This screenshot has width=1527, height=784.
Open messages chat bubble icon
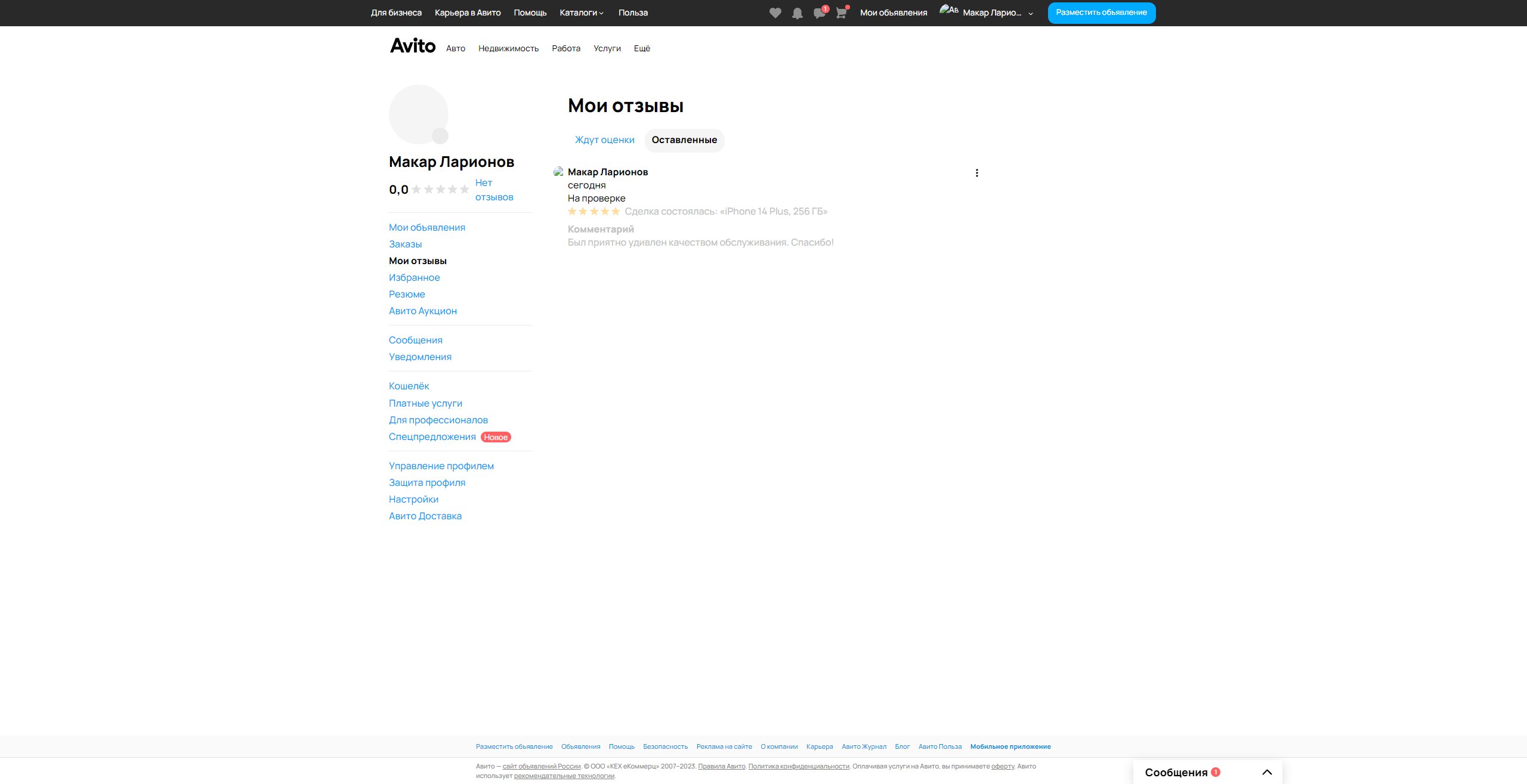[819, 13]
